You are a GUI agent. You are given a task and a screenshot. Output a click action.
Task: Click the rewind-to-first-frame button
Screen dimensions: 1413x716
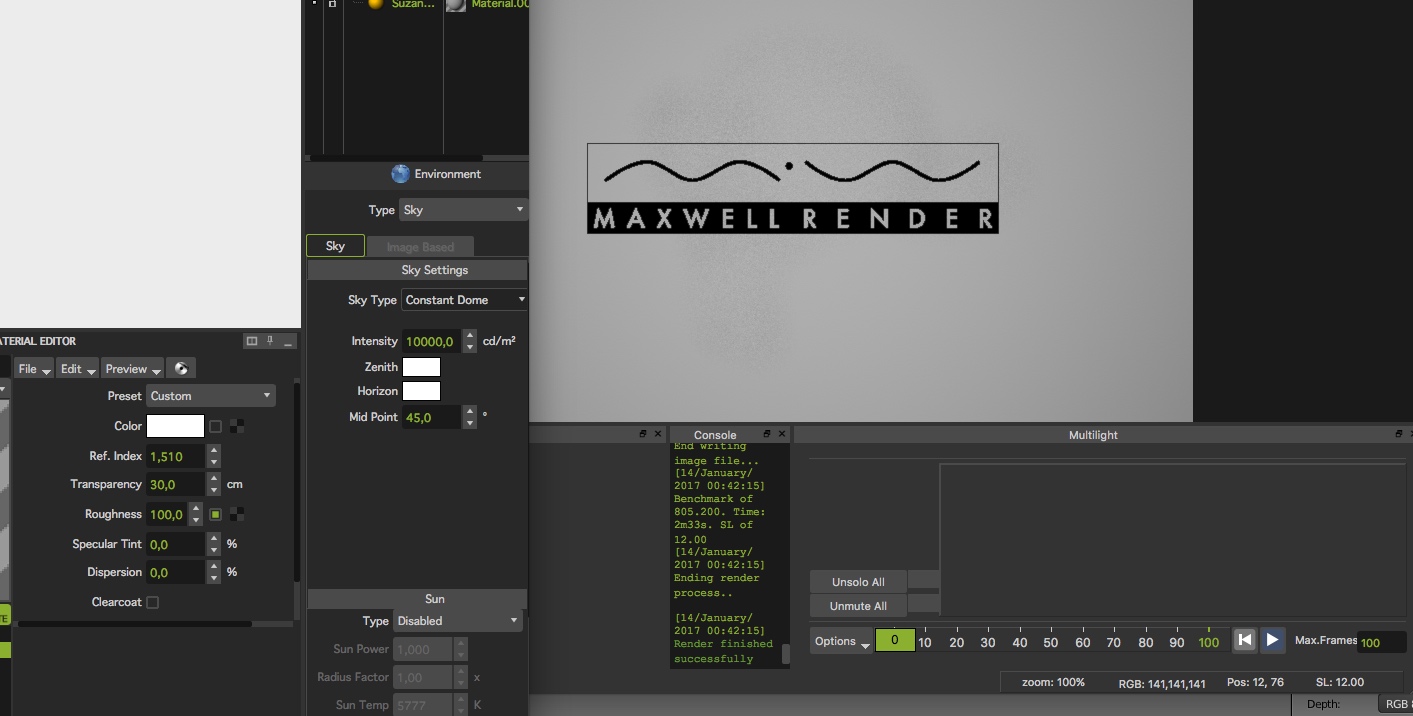point(1244,640)
